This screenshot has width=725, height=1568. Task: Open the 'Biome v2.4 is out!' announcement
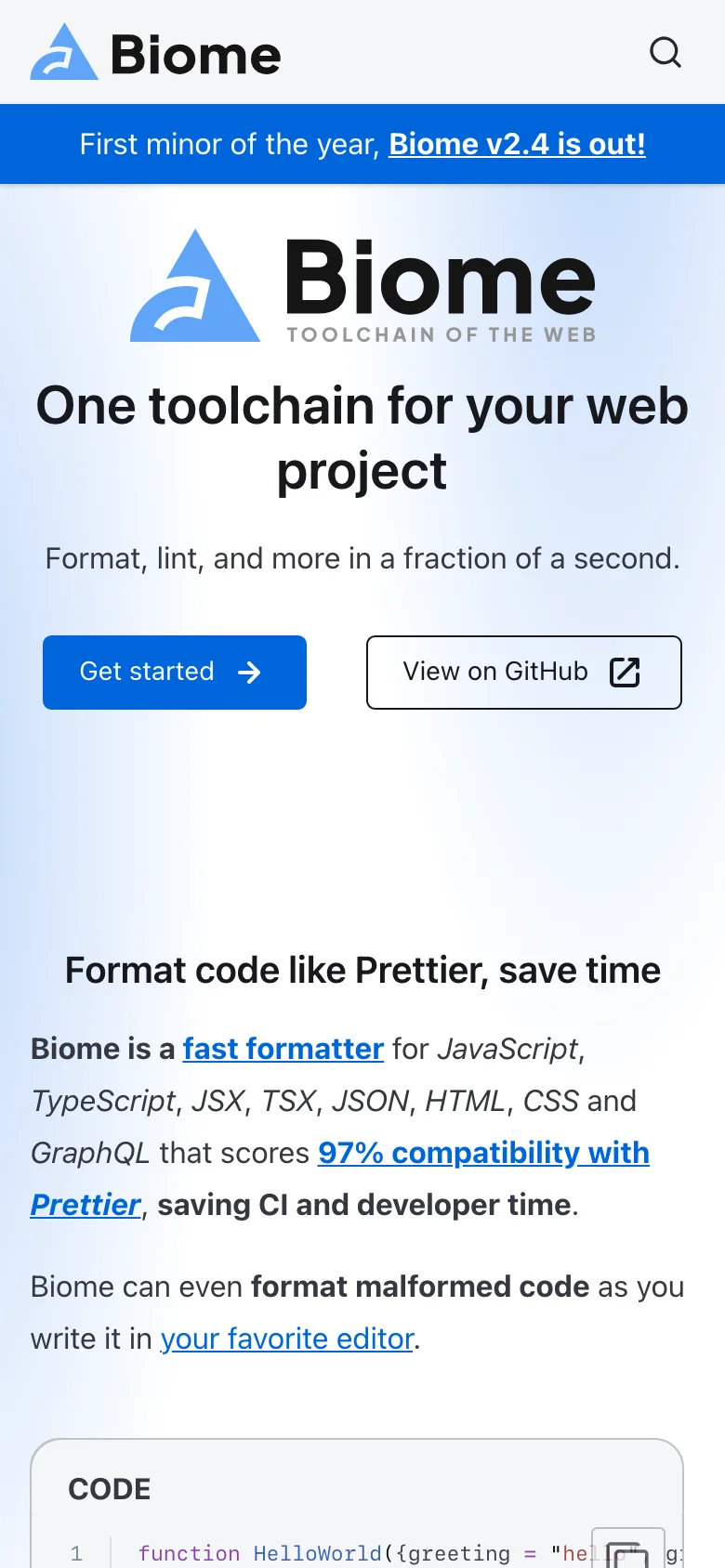(x=517, y=144)
